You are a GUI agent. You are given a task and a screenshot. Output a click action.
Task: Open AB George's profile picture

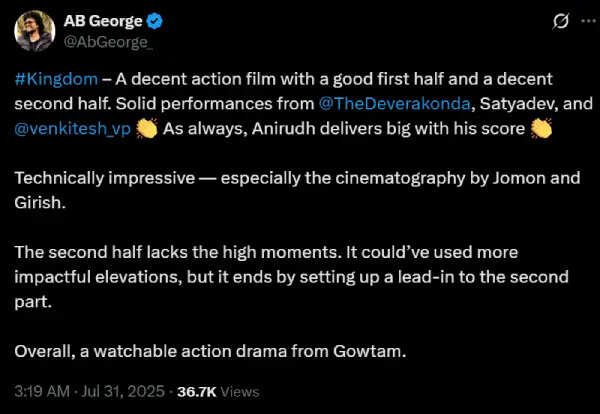click(x=34, y=30)
